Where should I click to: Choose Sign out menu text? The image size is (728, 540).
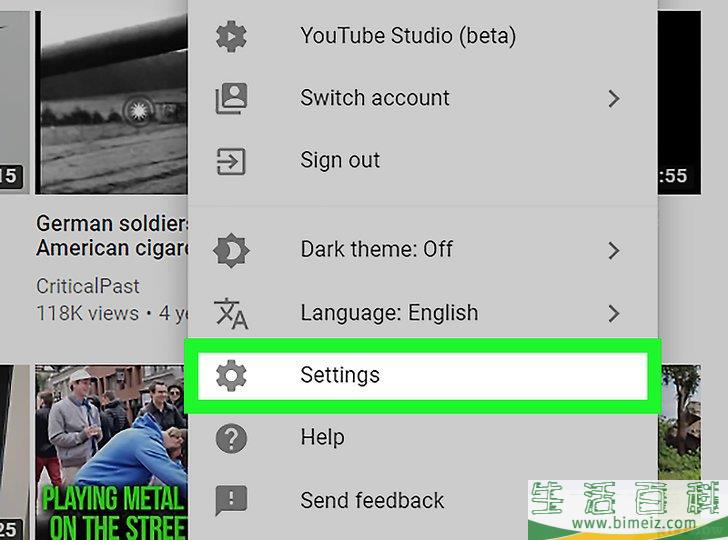click(340, 161)
